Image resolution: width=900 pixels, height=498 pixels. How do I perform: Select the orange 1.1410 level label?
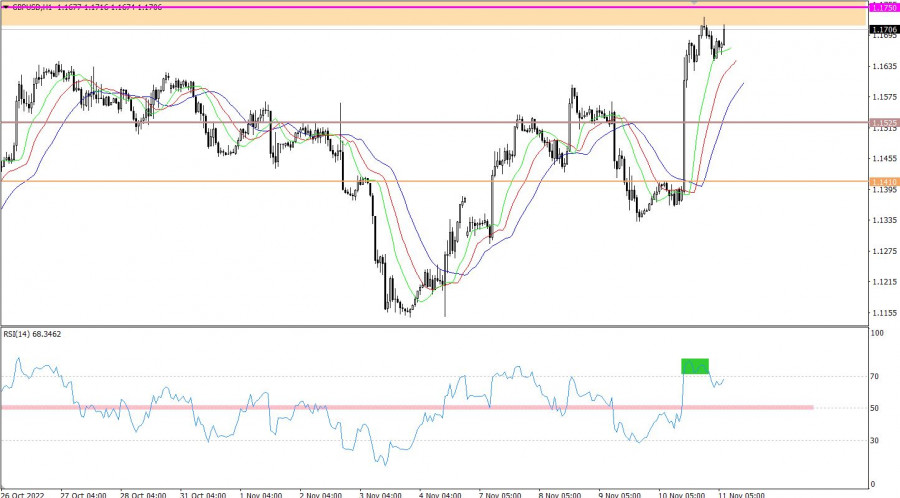tap(883, 182)
